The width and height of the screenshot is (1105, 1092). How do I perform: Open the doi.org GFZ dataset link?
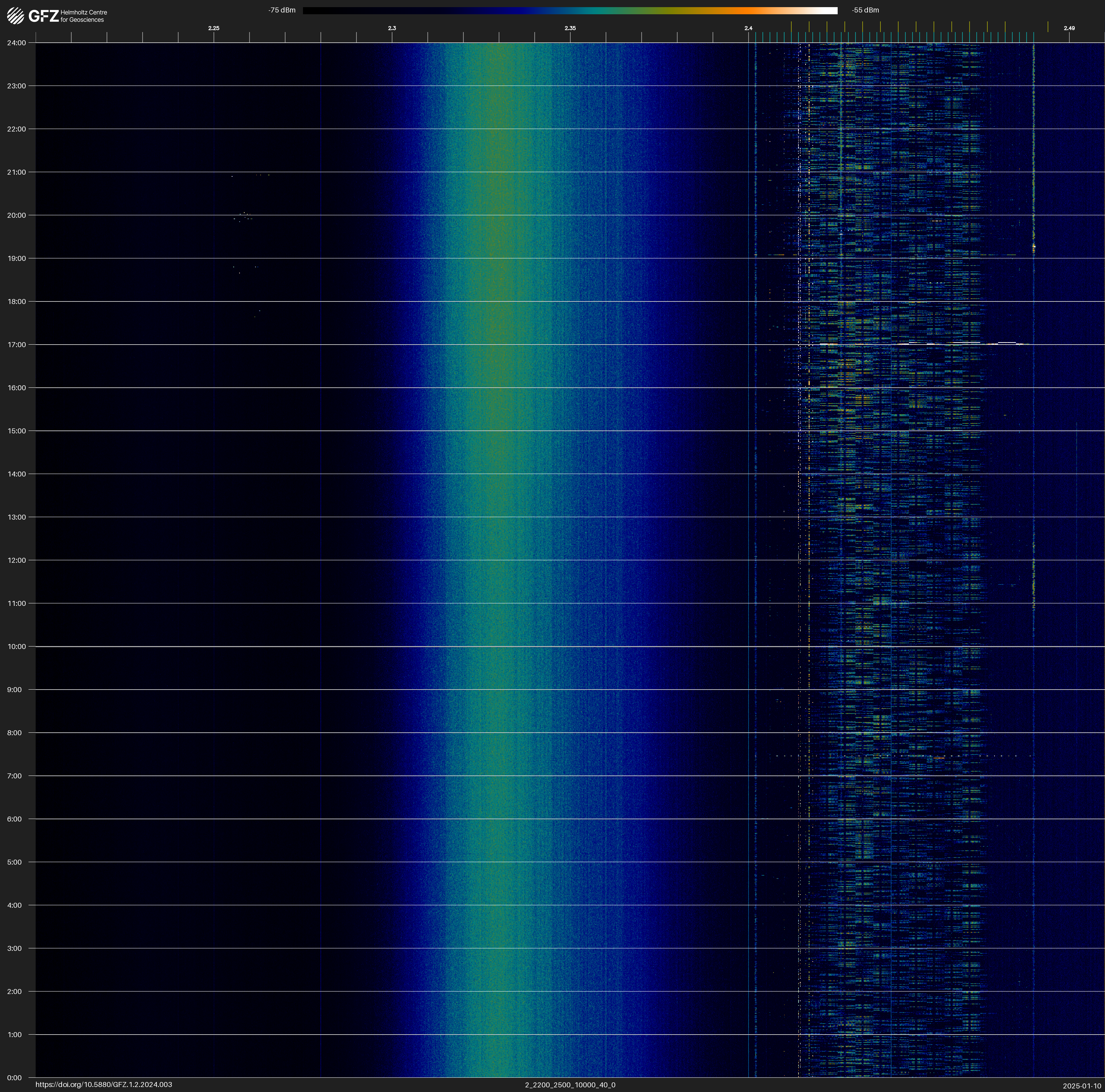tap(103, 1085)
